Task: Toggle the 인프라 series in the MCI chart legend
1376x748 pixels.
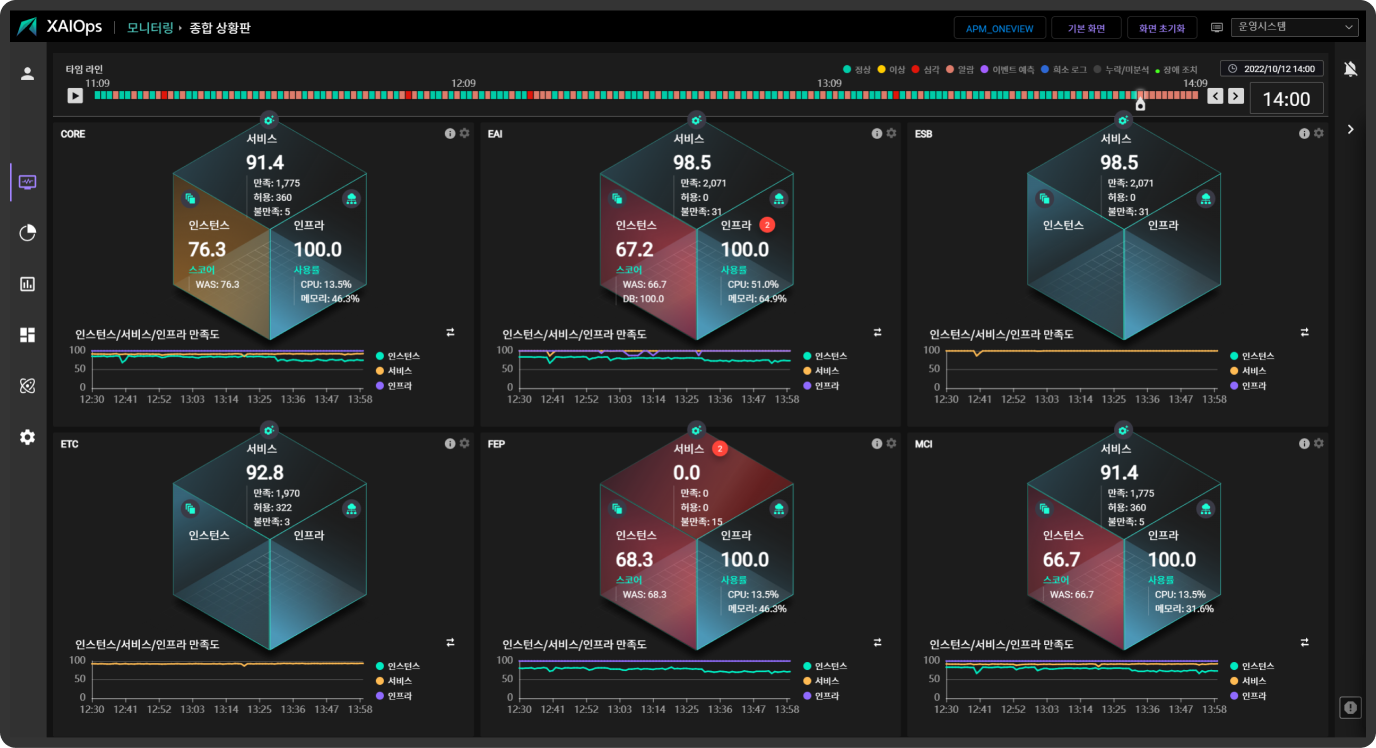Action: (1247, 695)
